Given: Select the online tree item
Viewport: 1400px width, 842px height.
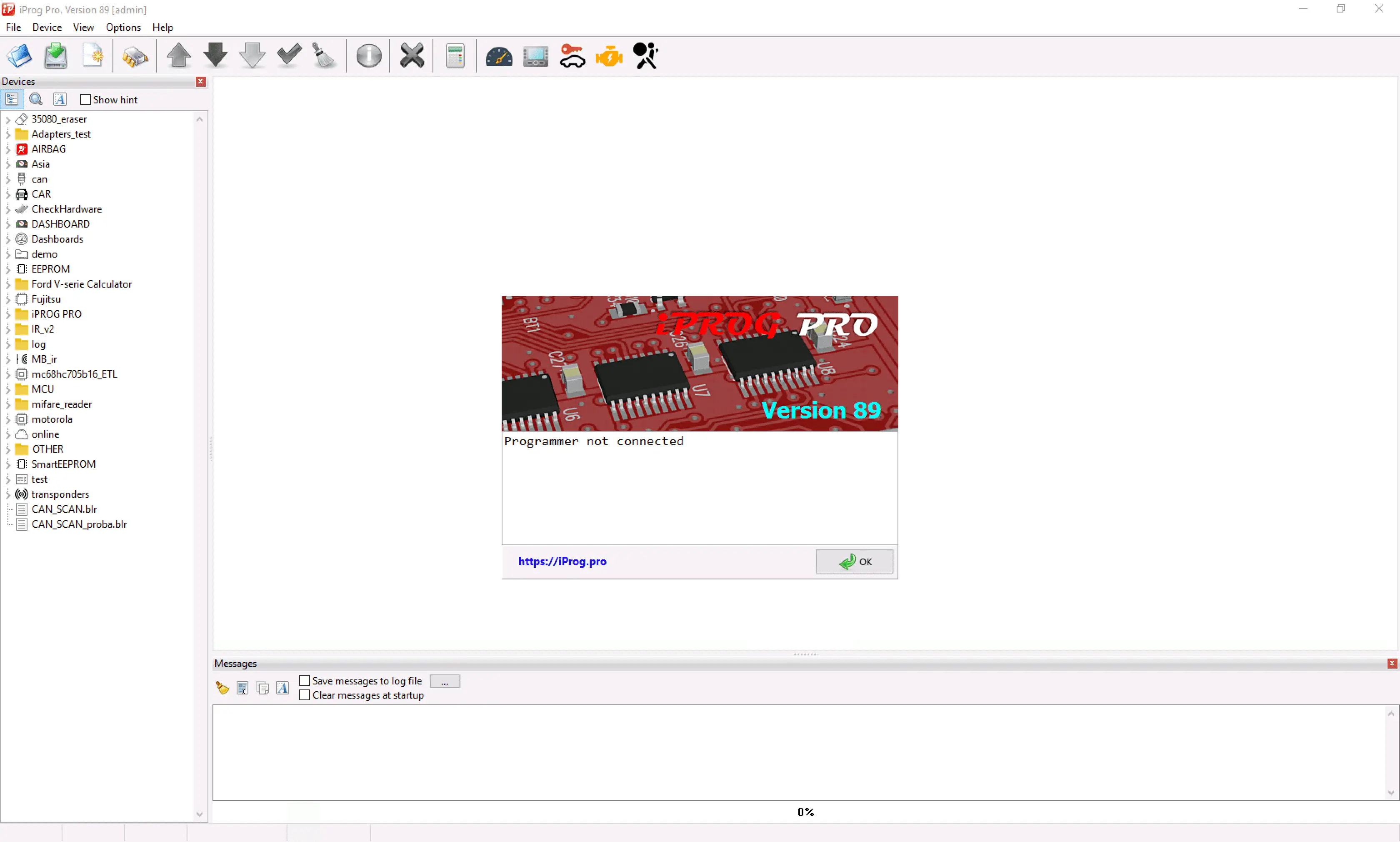Looking at the screenshot, I should tap(45, 435).
